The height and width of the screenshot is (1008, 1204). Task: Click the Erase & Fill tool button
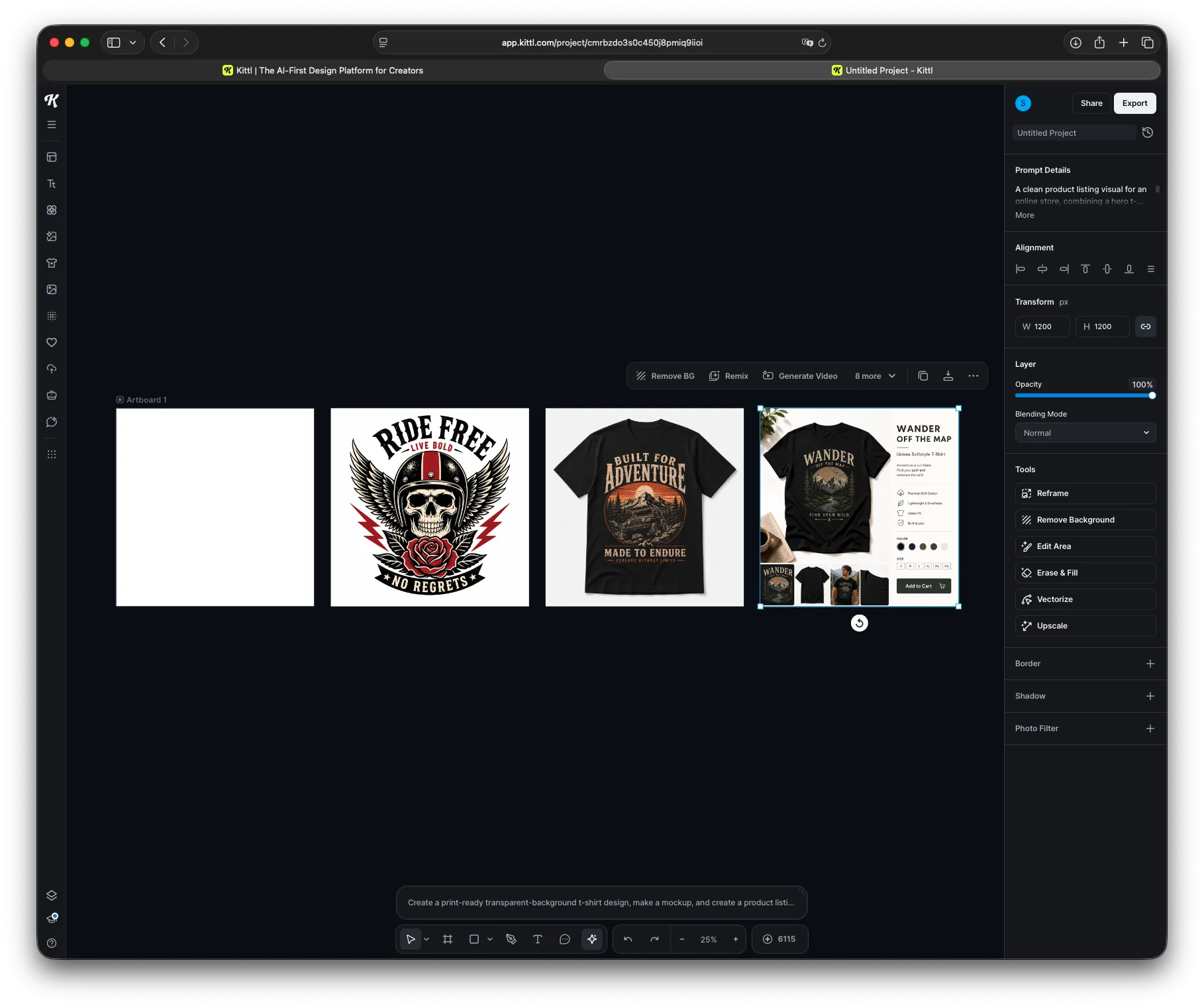[x=1085, y=573]
